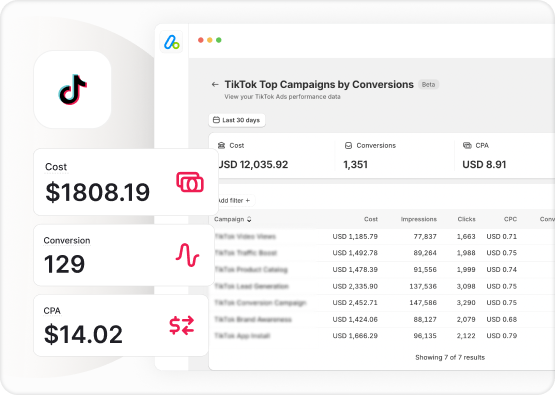This screenshot has height=395, width=555.
Task: Click the USD 12,035.92 total cost value
Action: tap(253, 165)
